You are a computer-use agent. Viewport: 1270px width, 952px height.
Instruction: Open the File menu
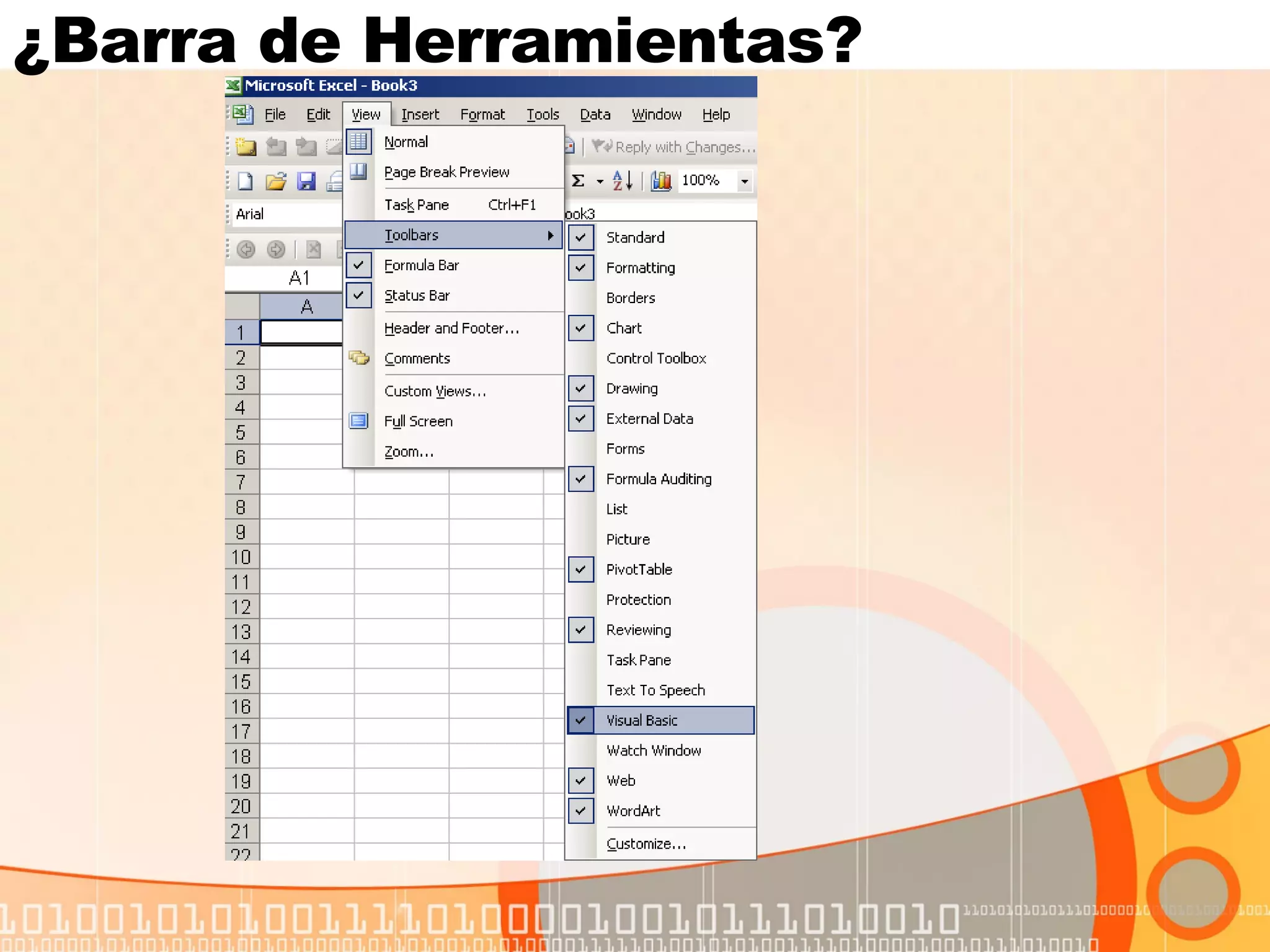point(275,115)
